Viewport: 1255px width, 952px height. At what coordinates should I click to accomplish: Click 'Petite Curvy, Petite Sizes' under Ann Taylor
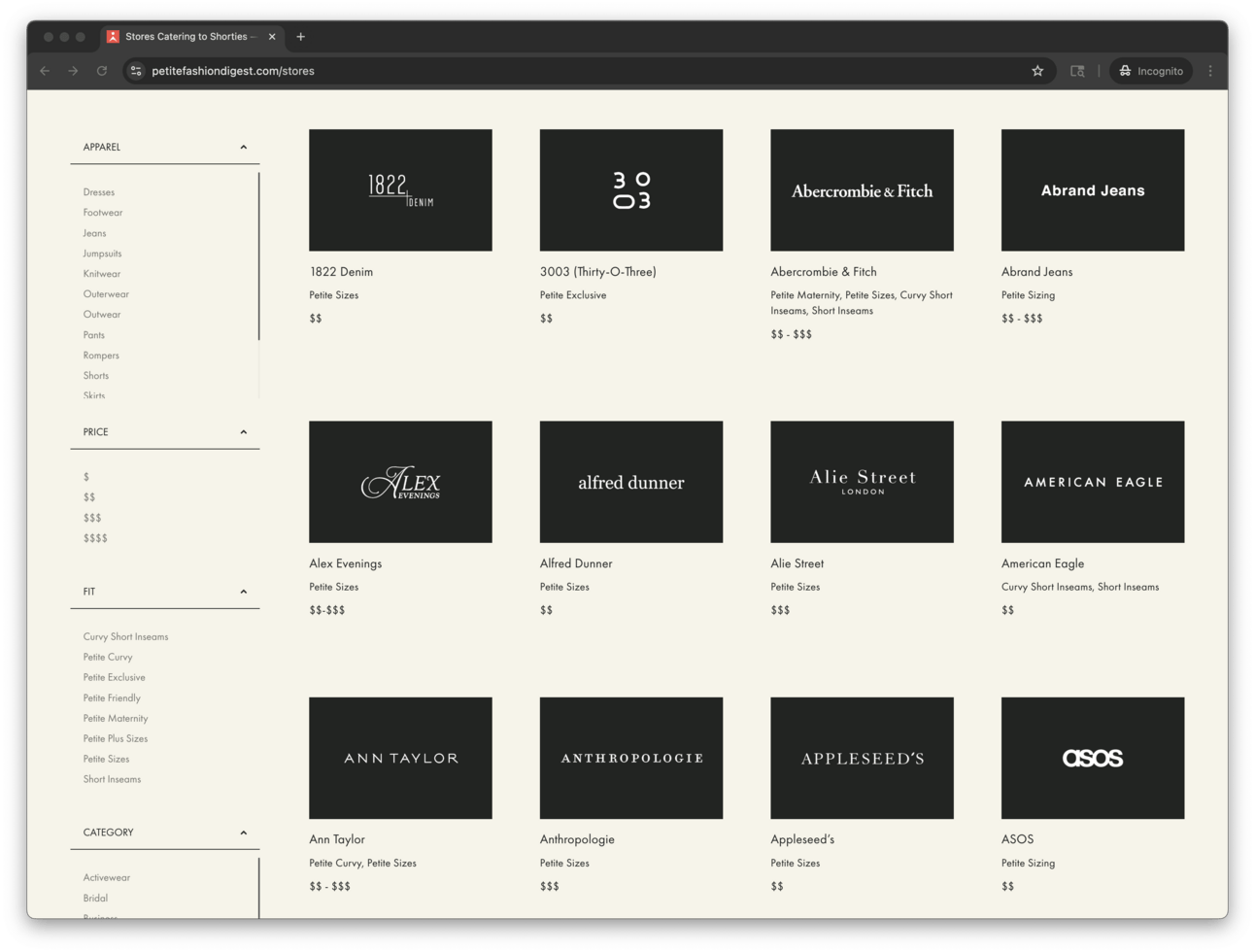pos(362,863)
